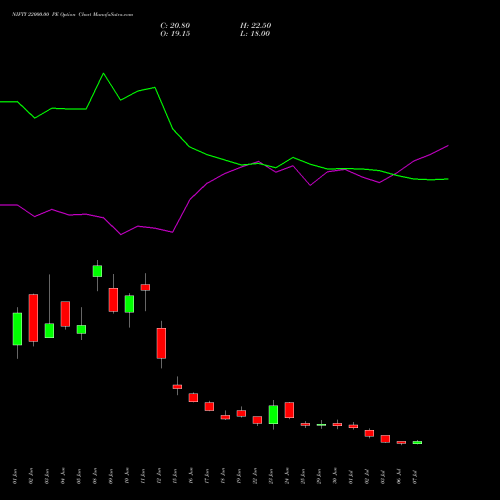This screenshot has height=500, width=500.
Task: Select the 06 Jul date label
Action: [399, 476]
